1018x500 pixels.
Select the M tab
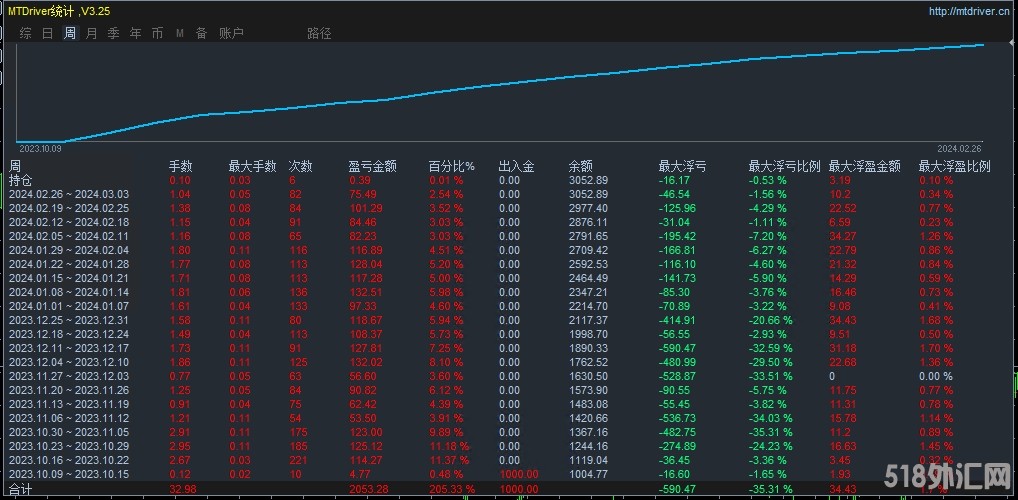[180, 33]
